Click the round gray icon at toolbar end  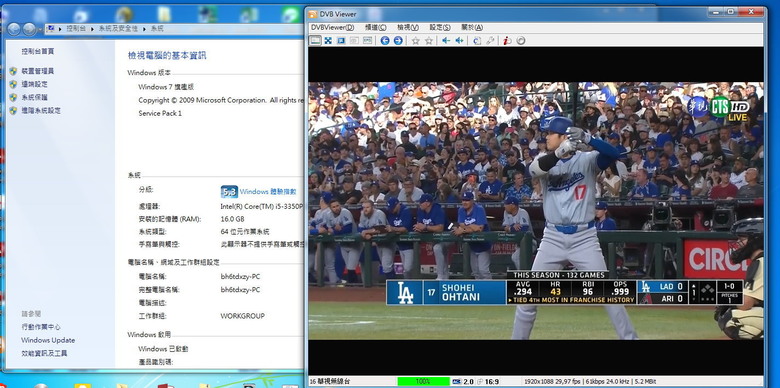pyautogui.click(x=521, y=41)
